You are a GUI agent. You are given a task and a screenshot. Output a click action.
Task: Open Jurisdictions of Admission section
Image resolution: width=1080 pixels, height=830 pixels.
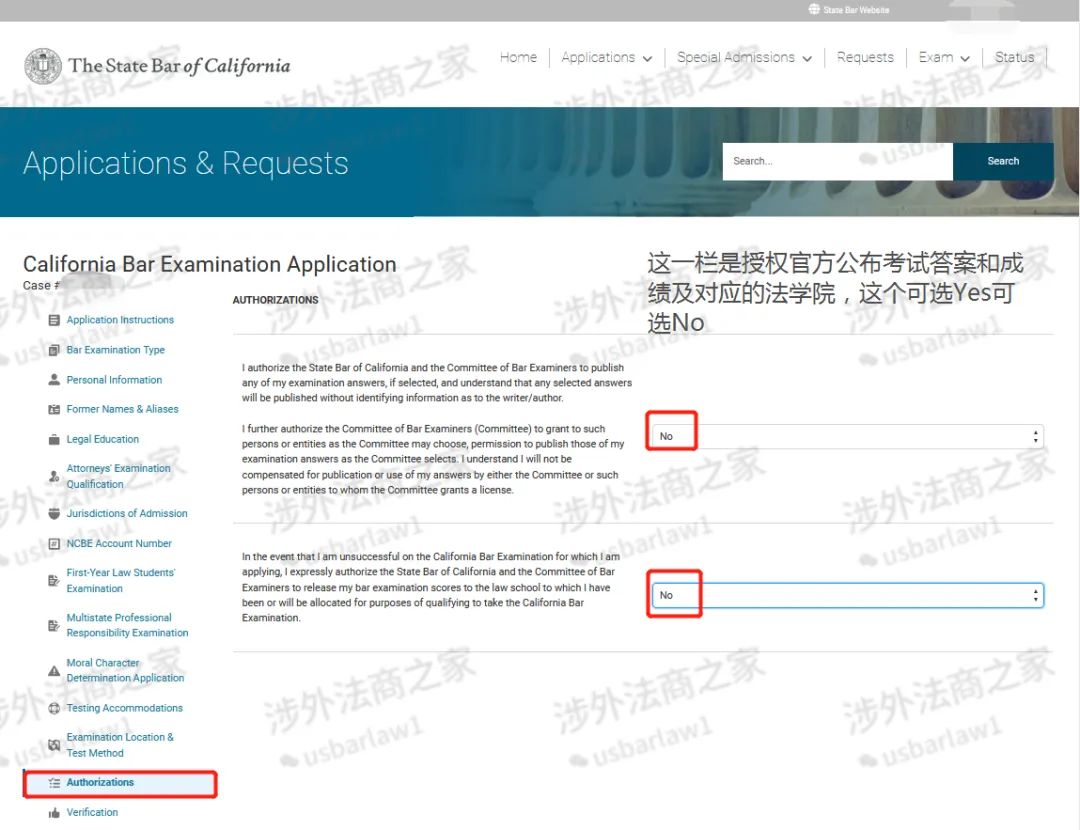click(x=127, y=513)
